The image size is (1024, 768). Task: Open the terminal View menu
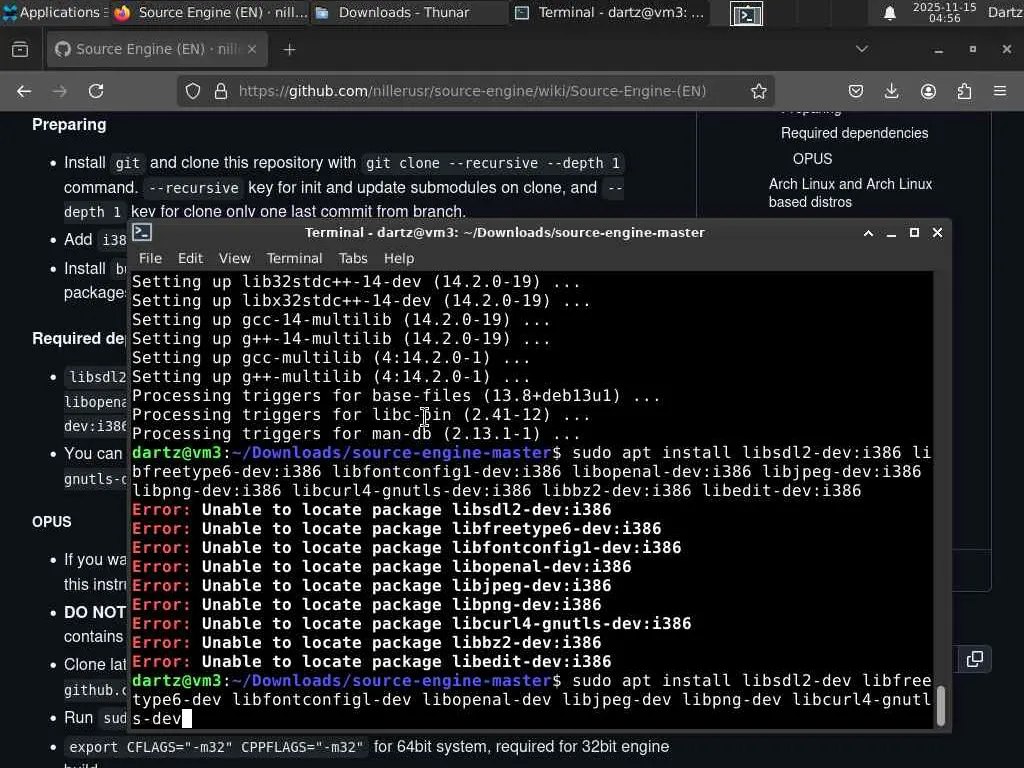pyautogui.click(x=234, y=259)
